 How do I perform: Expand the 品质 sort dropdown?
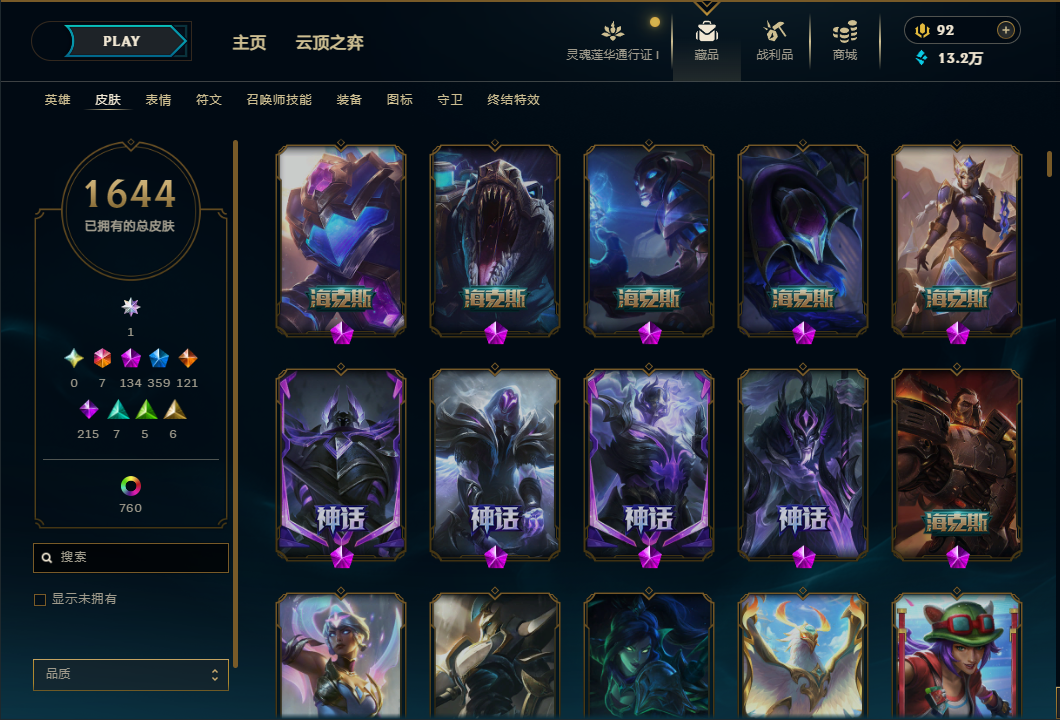click(x=130, y=675)
